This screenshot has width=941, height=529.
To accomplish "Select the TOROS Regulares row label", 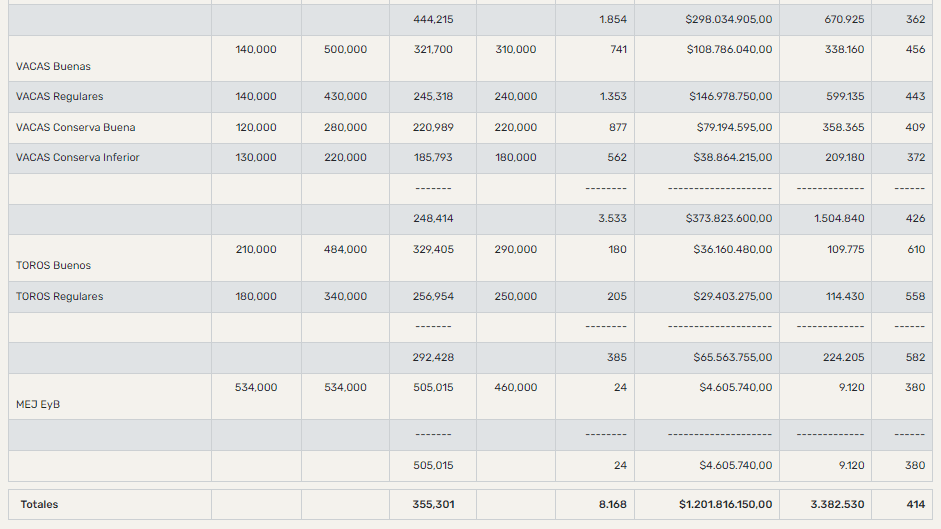I will click(59, 297).
